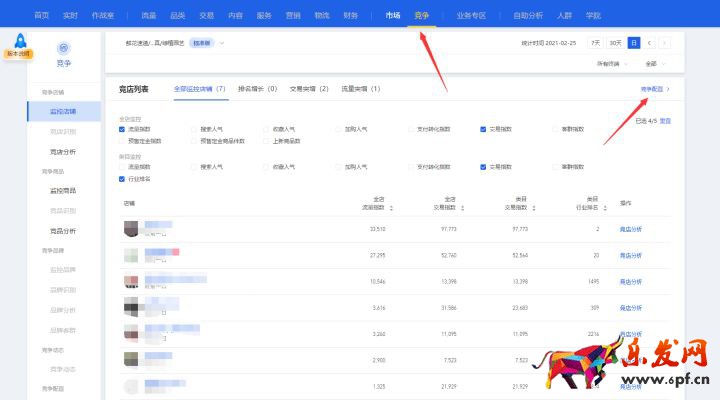Image resolution: width=720 pixels, height=400 pixels.
Task: Go to next date with right arrow
Action: click(x=665, y=43)
